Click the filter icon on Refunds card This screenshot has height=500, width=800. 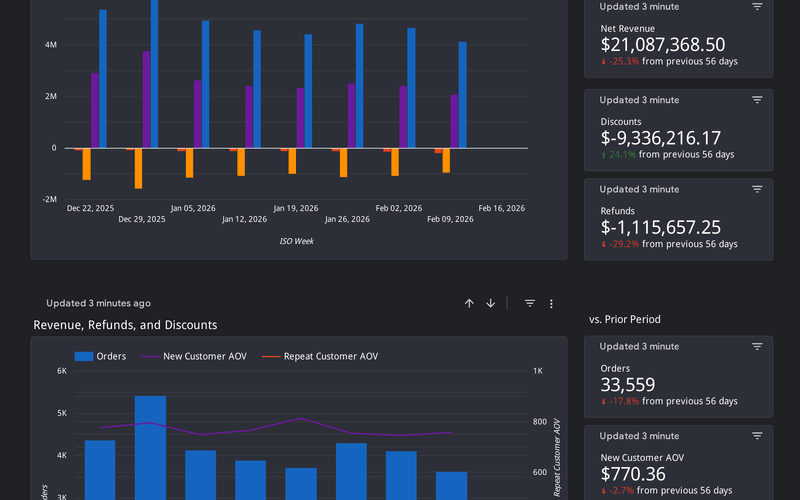(757, 189)
